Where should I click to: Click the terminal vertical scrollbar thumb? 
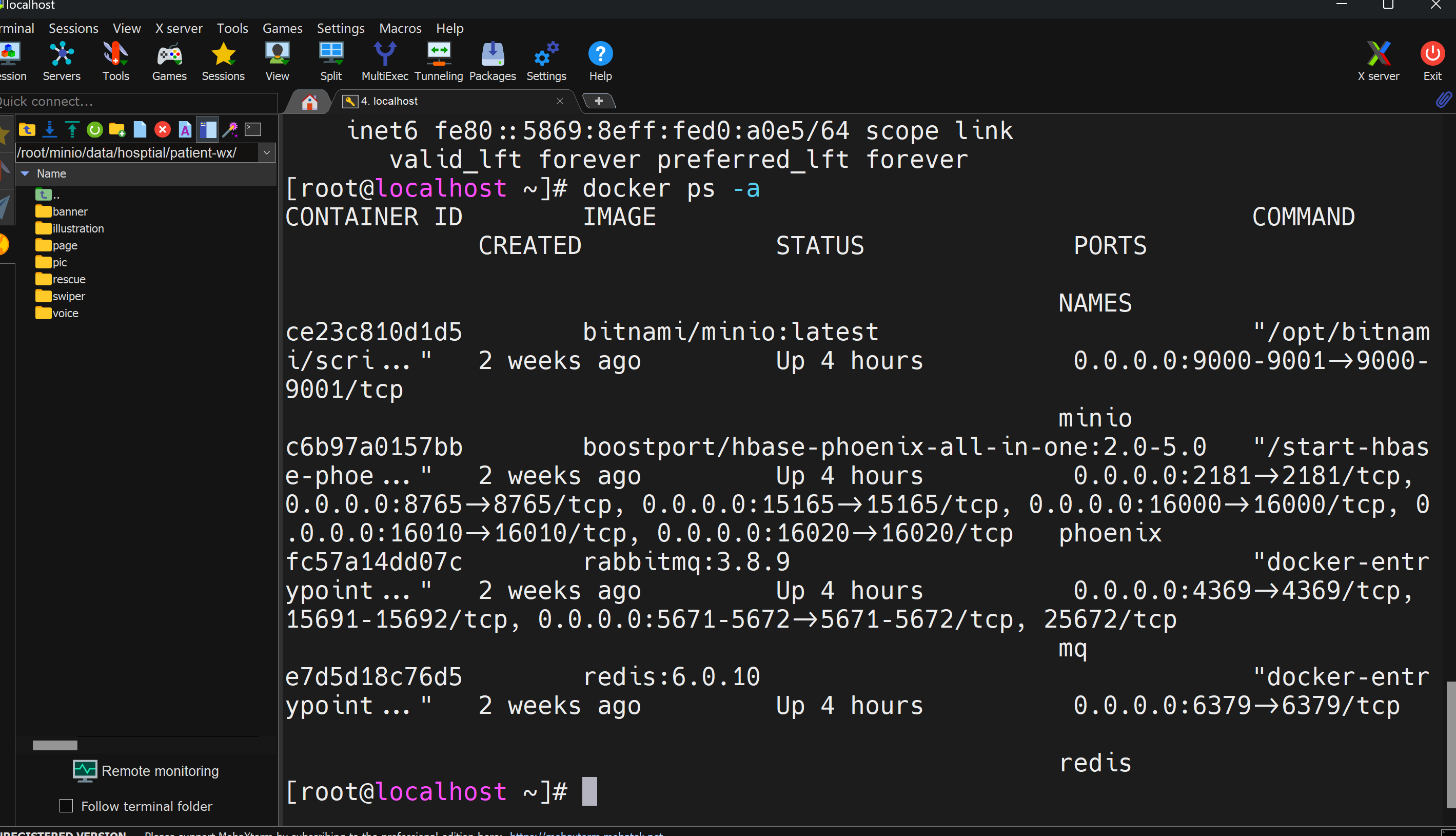point(1451,744)
